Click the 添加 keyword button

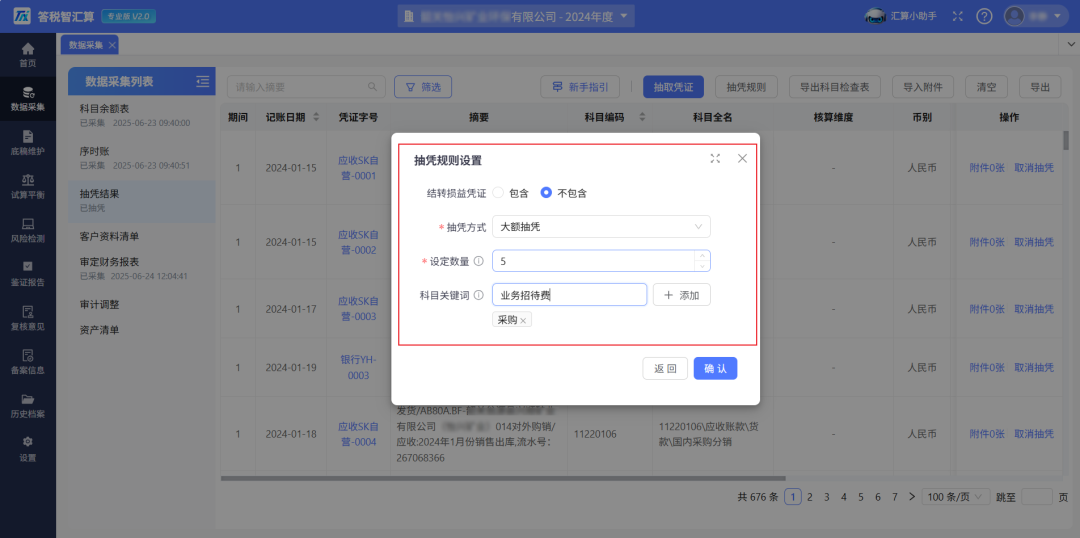click(682, 295)
